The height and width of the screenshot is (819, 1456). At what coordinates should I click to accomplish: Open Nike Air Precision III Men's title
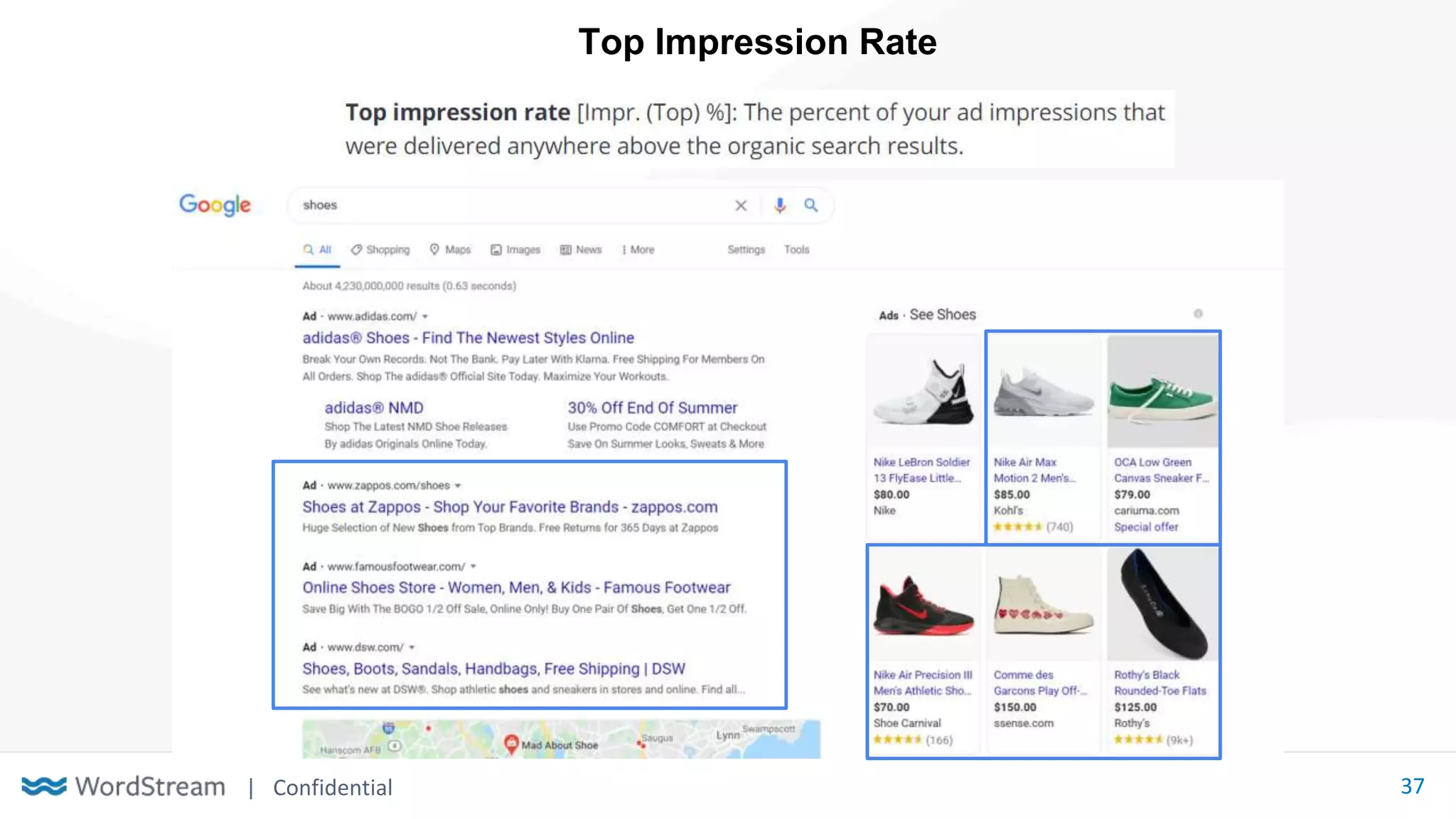(923, 682)
